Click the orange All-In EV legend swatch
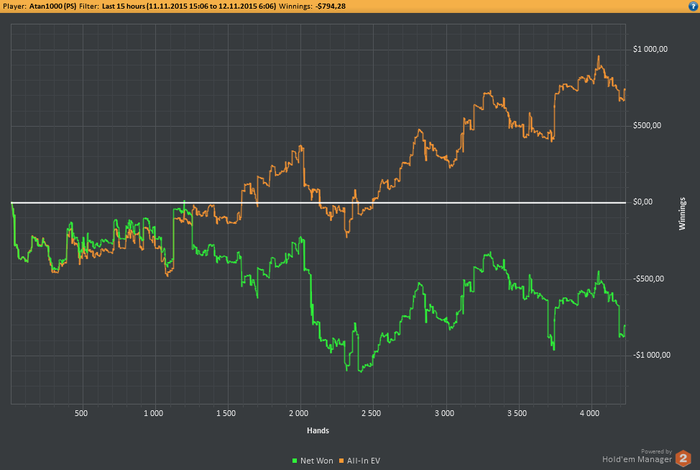Viewport: 700px width, 470px height. click(342, 461)
